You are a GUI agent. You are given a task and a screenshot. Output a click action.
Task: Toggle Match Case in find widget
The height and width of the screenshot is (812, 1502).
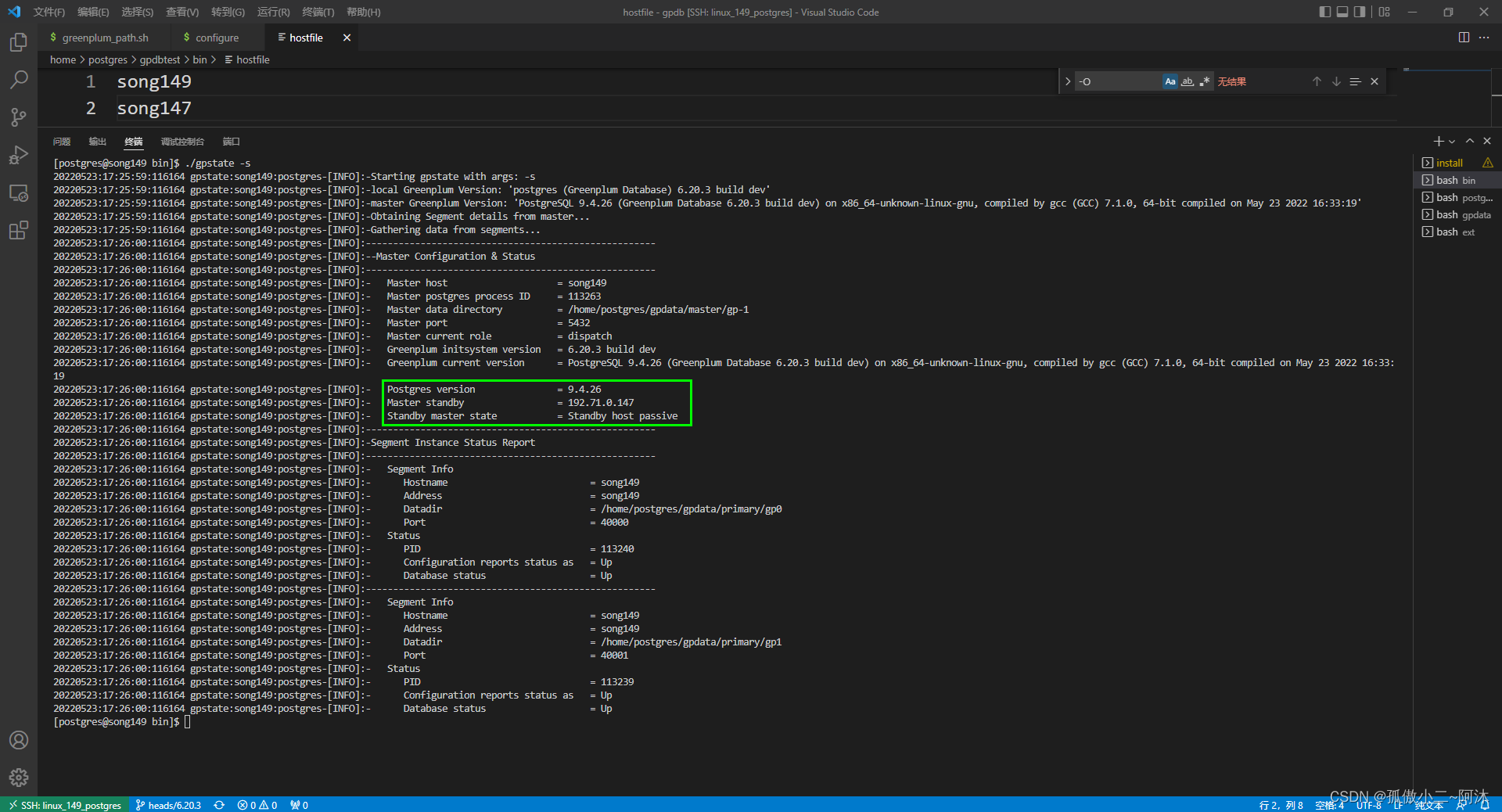(x=1170, y=81)
